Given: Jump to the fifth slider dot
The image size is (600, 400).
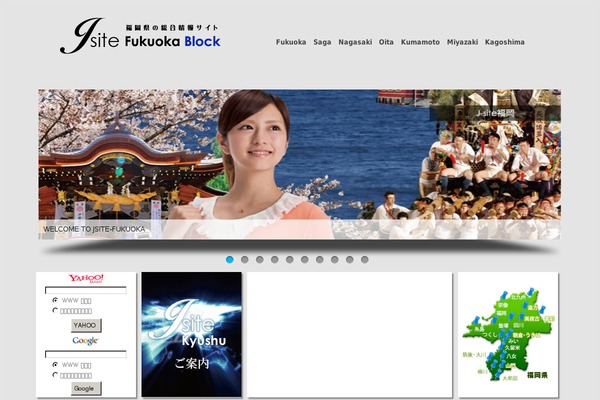Looking at the screenshot, I should pyautogui.click(x=289, y=259).
